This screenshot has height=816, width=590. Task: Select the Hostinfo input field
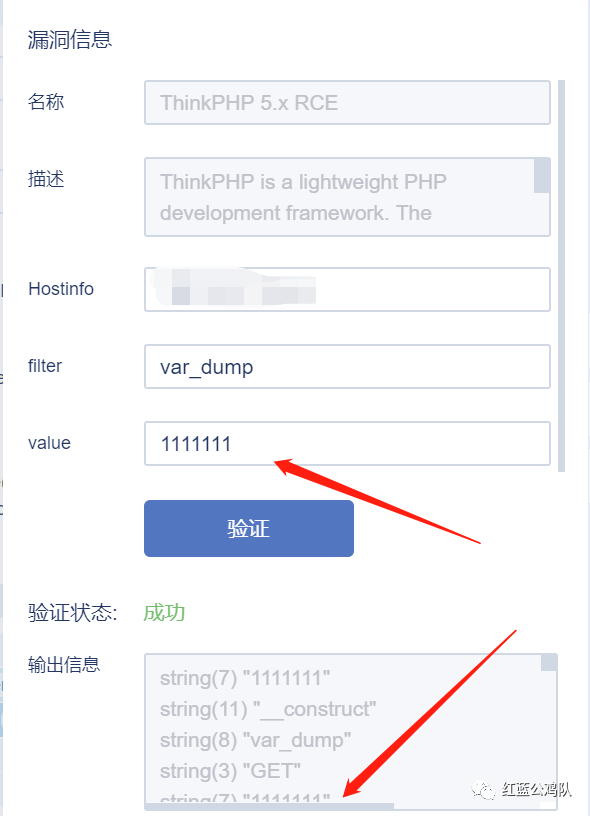click(347, 289)
